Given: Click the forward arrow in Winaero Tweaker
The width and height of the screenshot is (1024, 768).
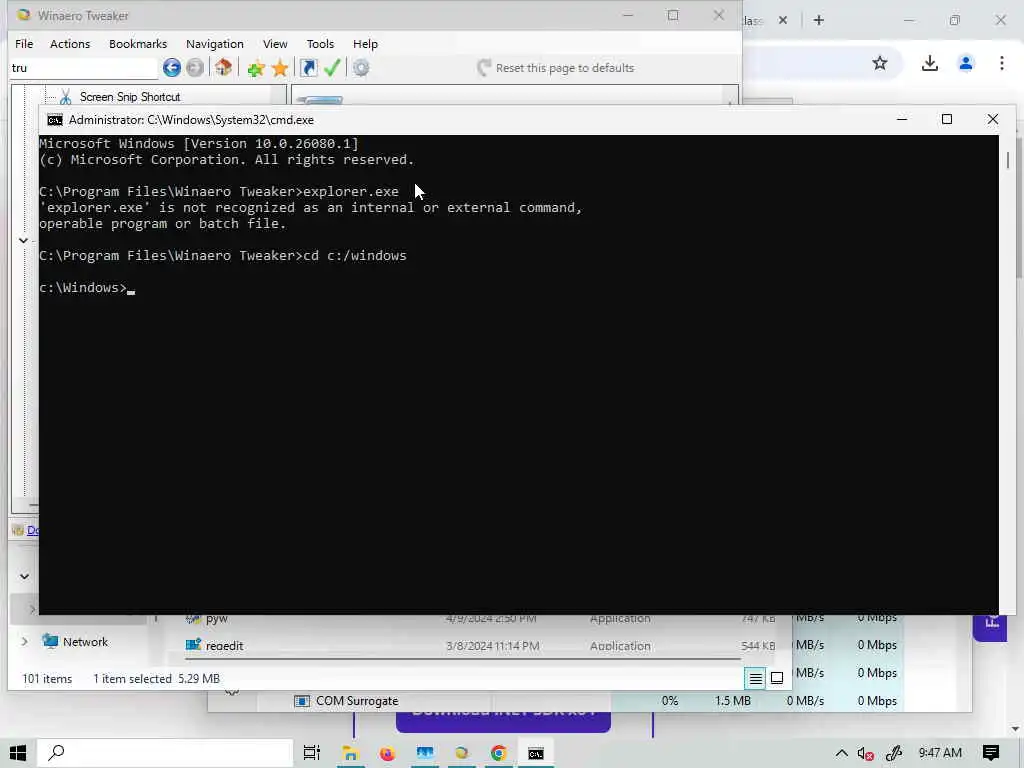Looking at the screenshot, I should 195,67.
